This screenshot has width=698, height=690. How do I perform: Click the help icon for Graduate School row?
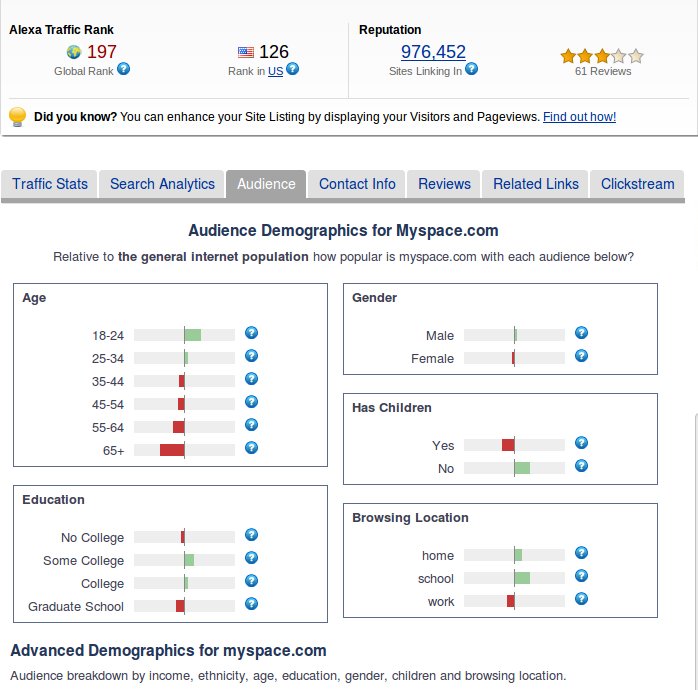click(251, 604)
